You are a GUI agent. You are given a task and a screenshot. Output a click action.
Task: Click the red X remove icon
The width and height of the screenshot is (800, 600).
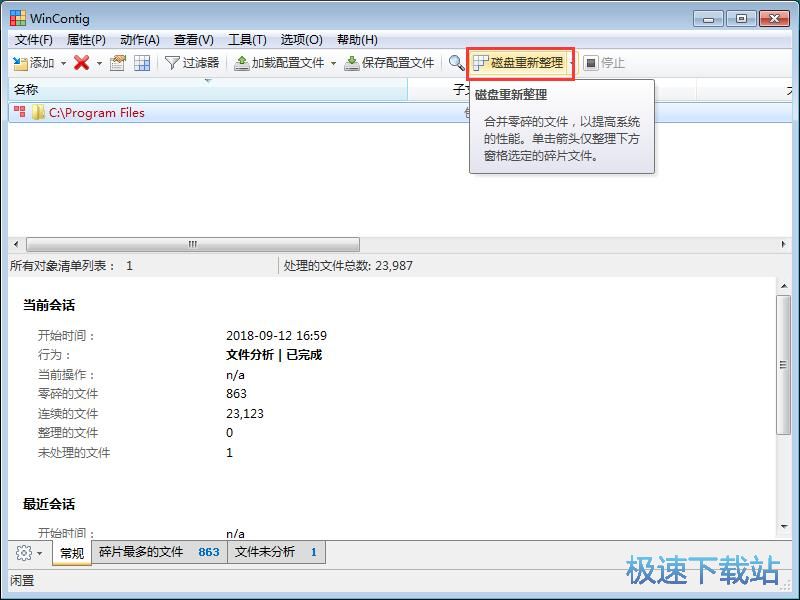pos(82,63)
